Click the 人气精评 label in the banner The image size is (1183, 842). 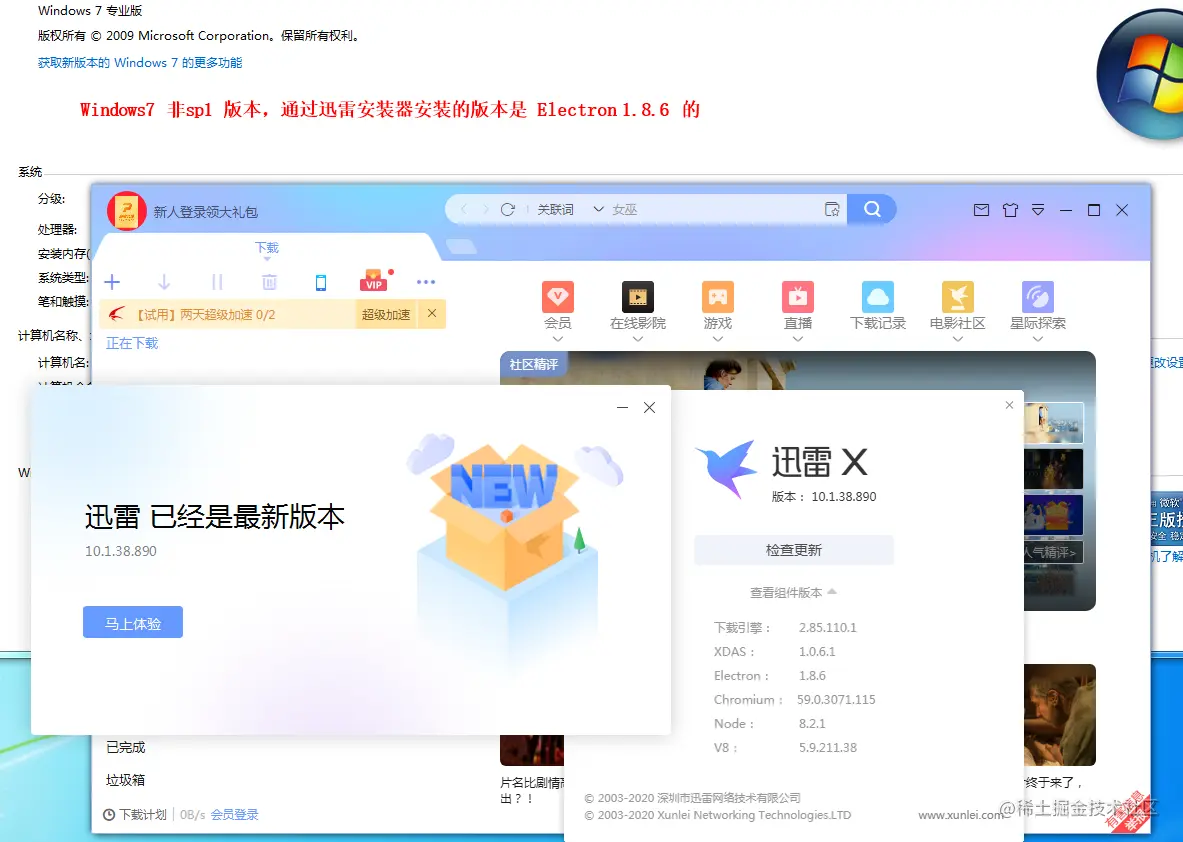[1051, 552]
